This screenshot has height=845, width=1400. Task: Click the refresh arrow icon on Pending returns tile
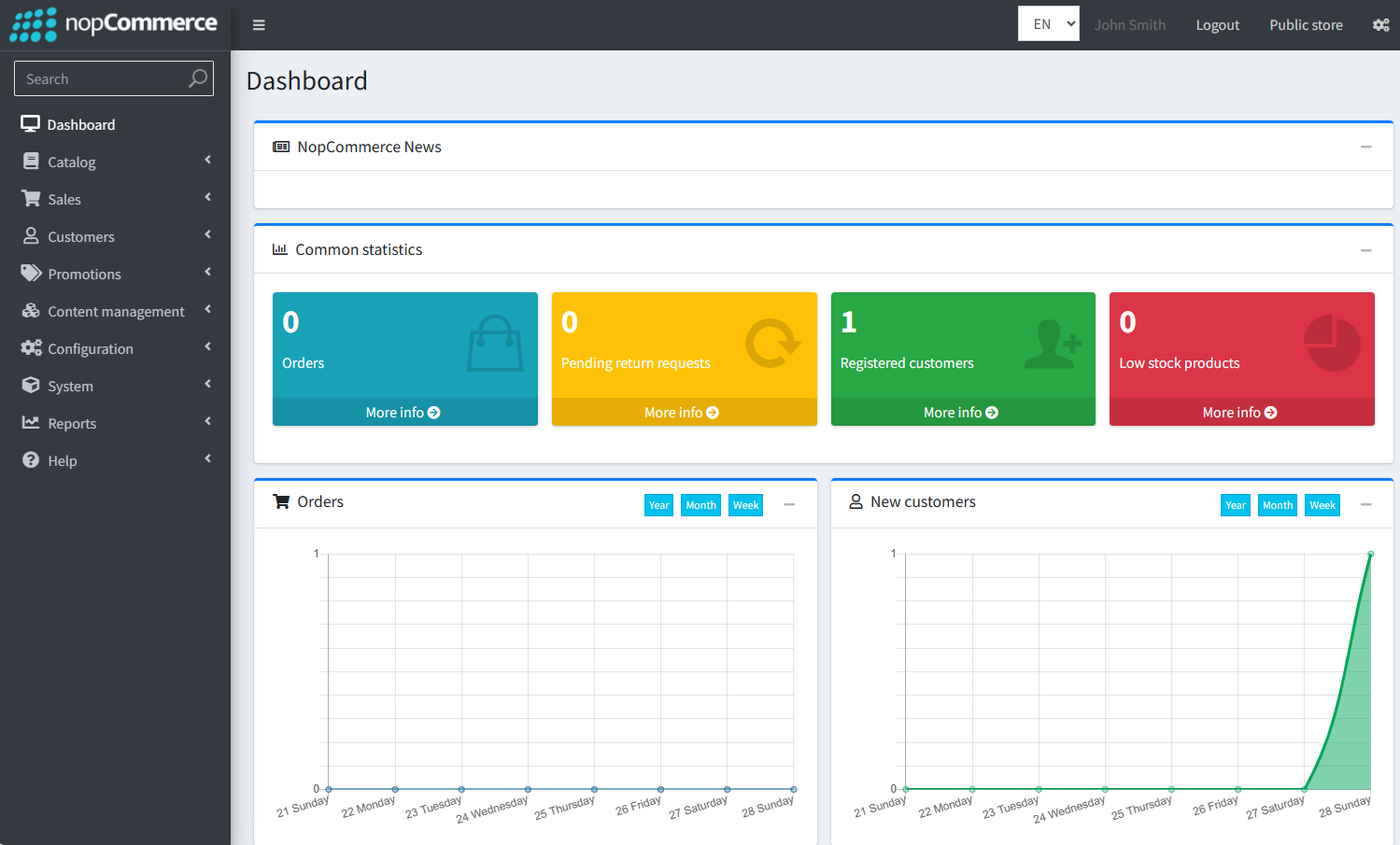click(772, 344)
